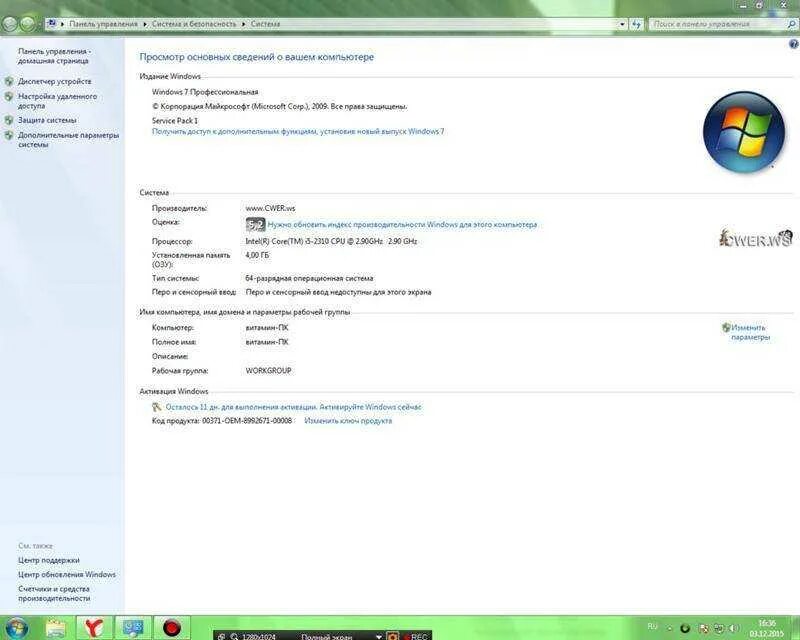The image size is (800, 640).
Task: Show hidden tray icons arrow
Action: [x=670, y=628]
